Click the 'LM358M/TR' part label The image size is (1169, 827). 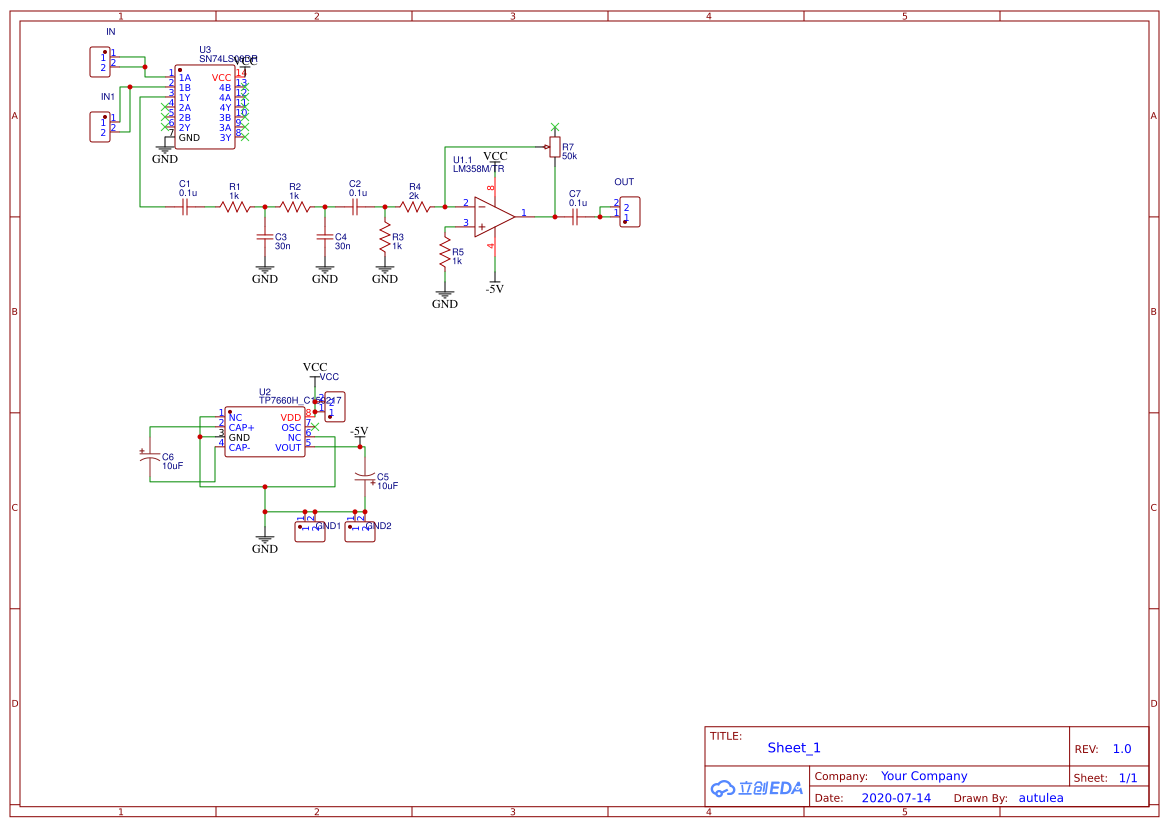coord(479,169)
